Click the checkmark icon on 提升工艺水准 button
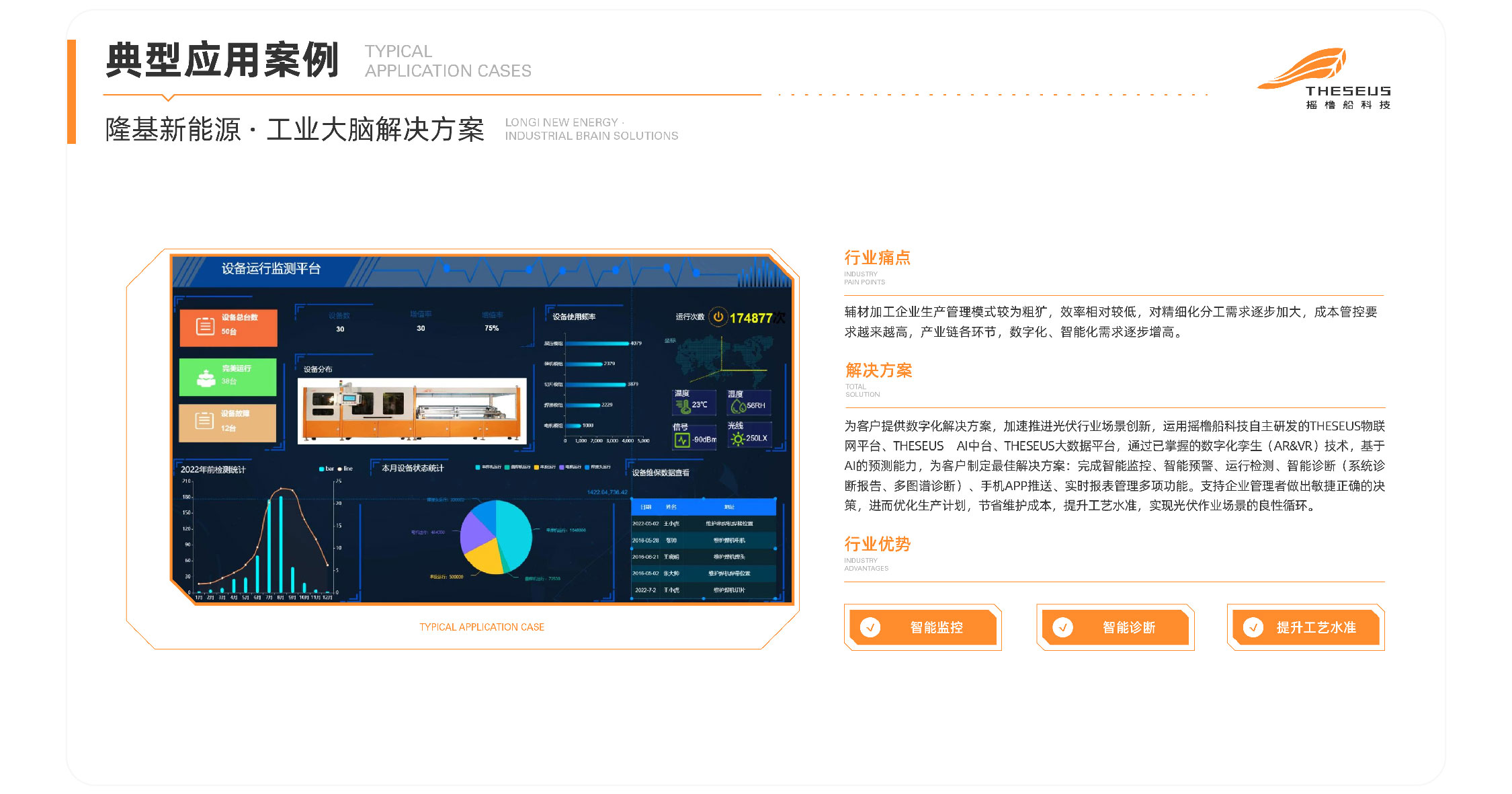This screenshot has height=794, width=1512. point(1253,627)
